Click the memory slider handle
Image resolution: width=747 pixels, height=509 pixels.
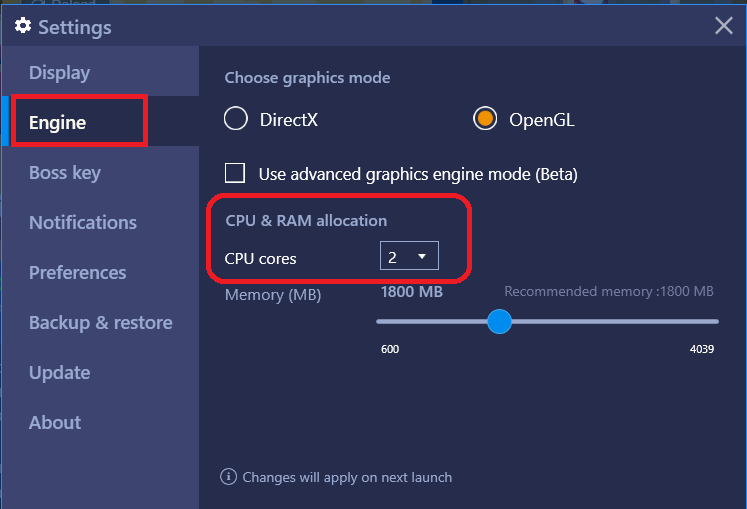click(x=499, y=322)
